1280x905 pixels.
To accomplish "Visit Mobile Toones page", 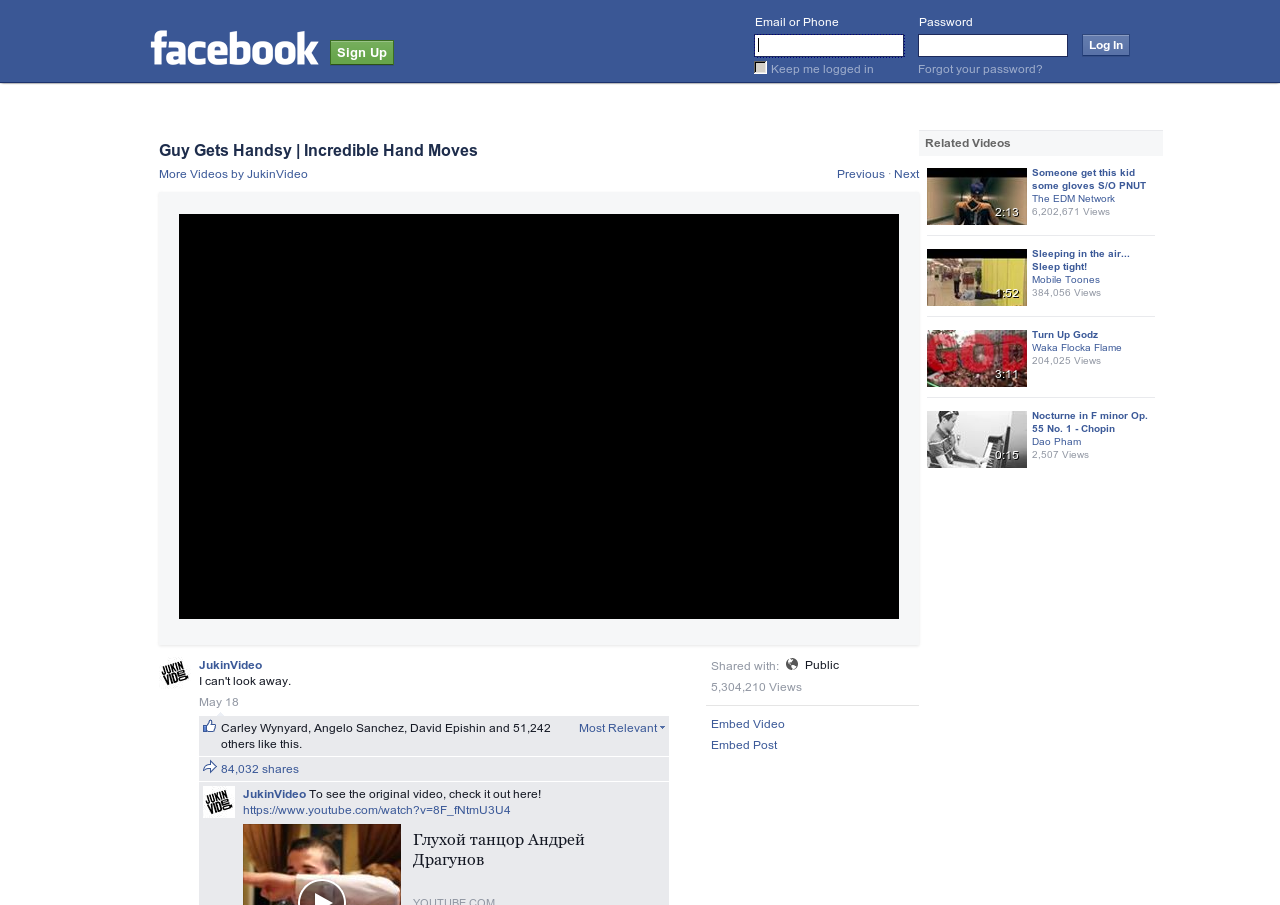I will [1066, 280].
